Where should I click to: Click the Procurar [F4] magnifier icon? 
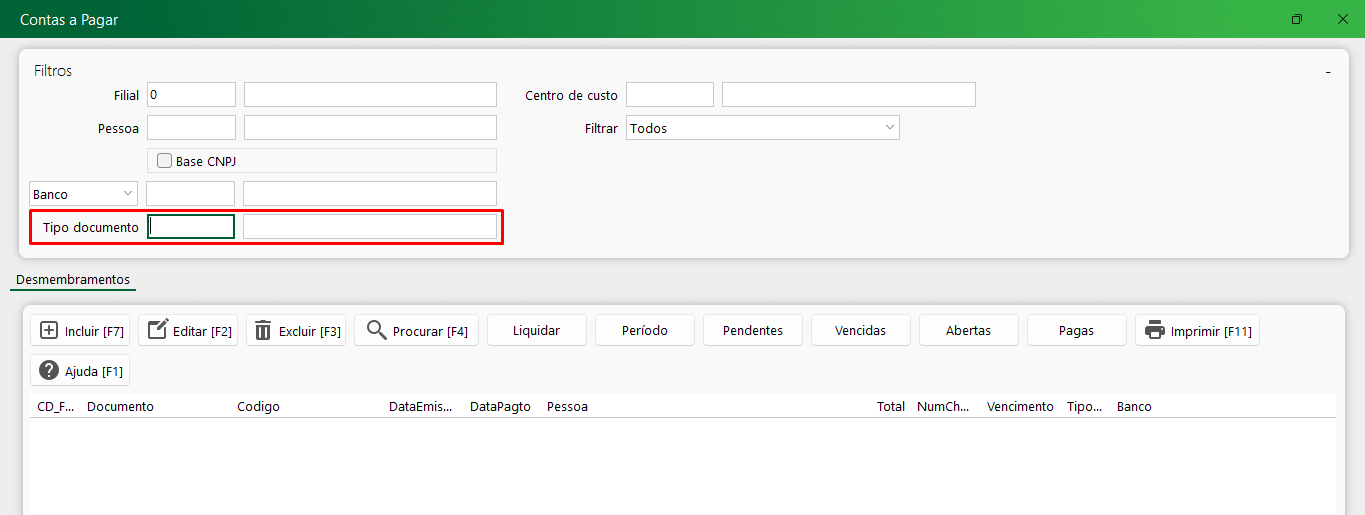tap(376, 331)
